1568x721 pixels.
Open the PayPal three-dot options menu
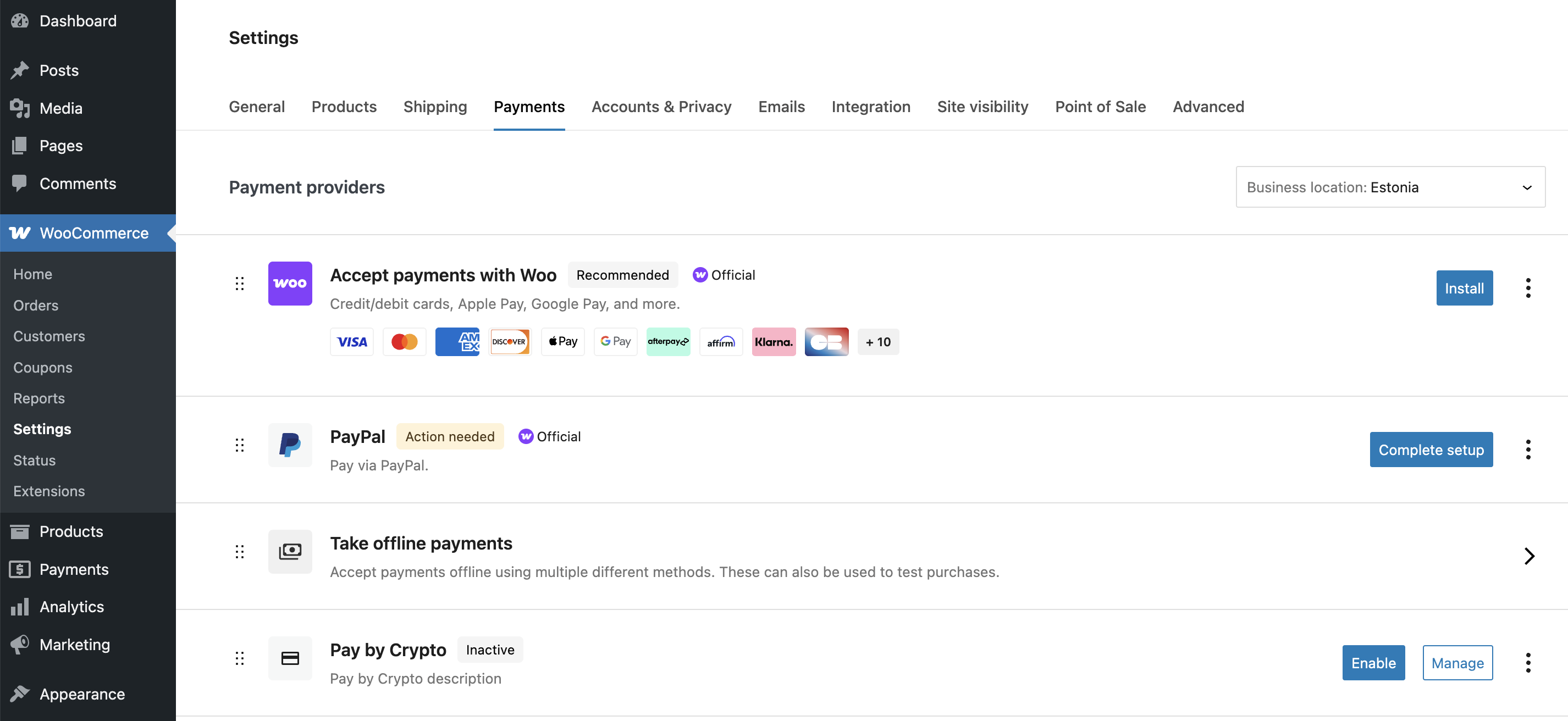(x=1527, y=450)
